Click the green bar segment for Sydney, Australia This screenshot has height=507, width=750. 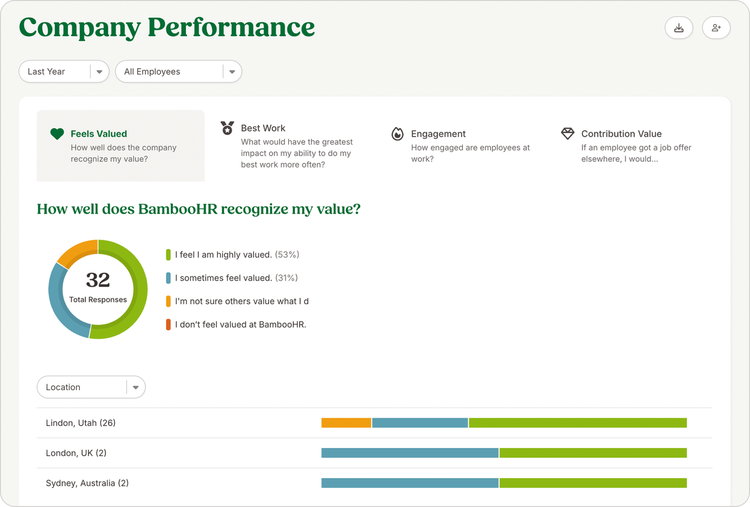pos(593,483)
